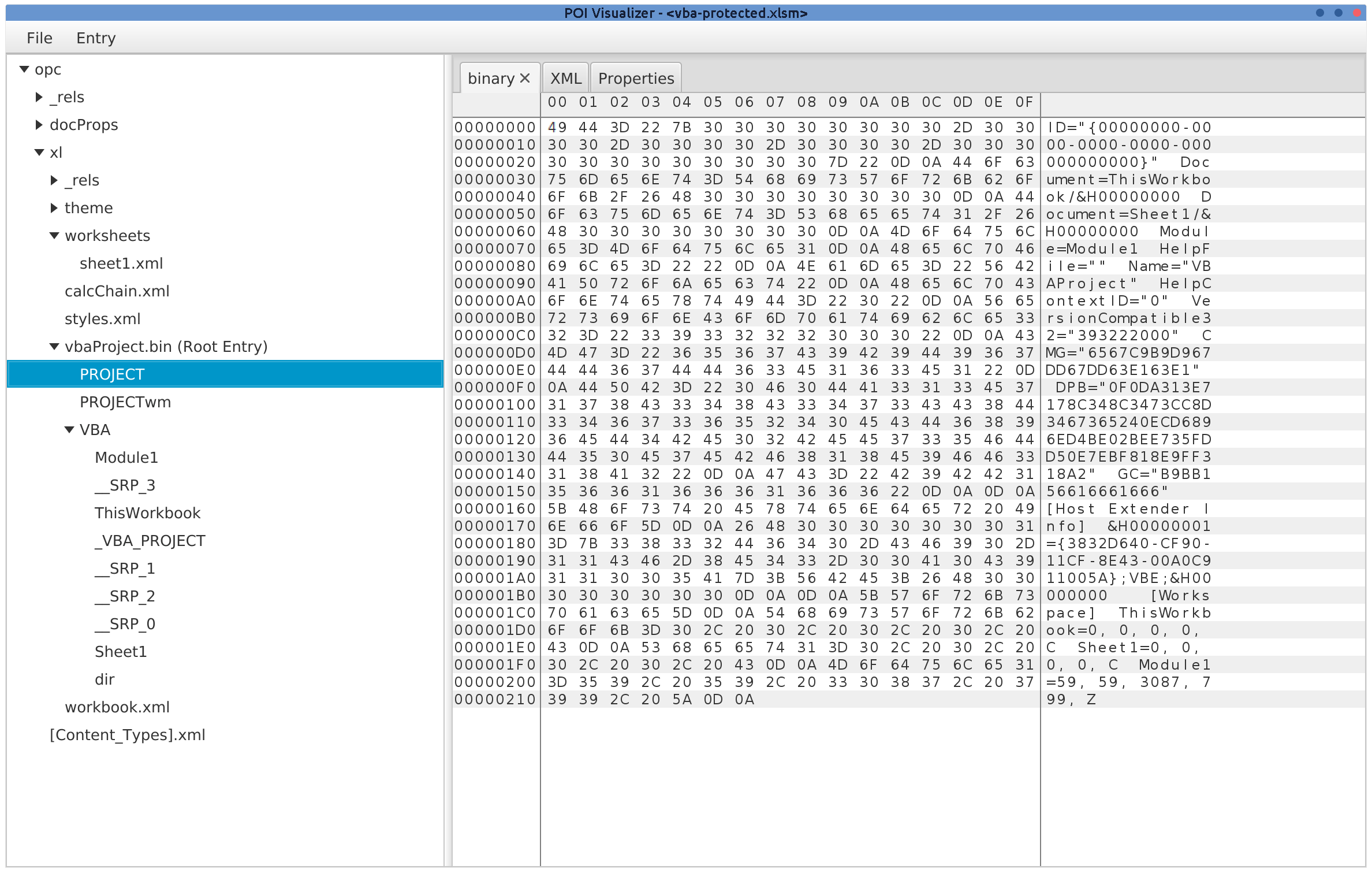Collapse the VBA node
Viewport: 1372px width, 873px height.
click(68, 429)
